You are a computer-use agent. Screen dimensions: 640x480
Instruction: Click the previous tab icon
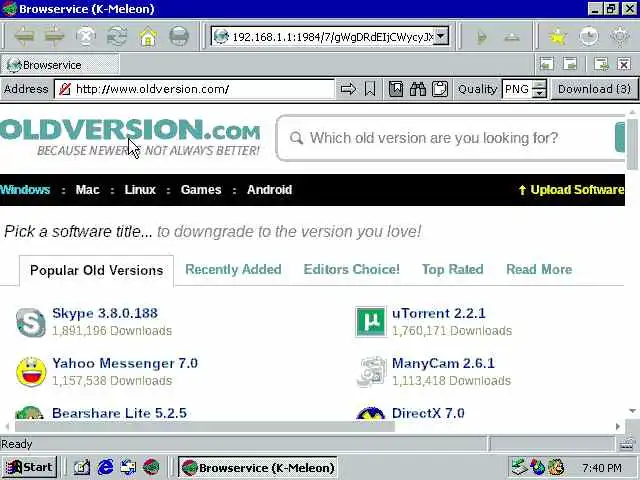(x=547, y=64)
